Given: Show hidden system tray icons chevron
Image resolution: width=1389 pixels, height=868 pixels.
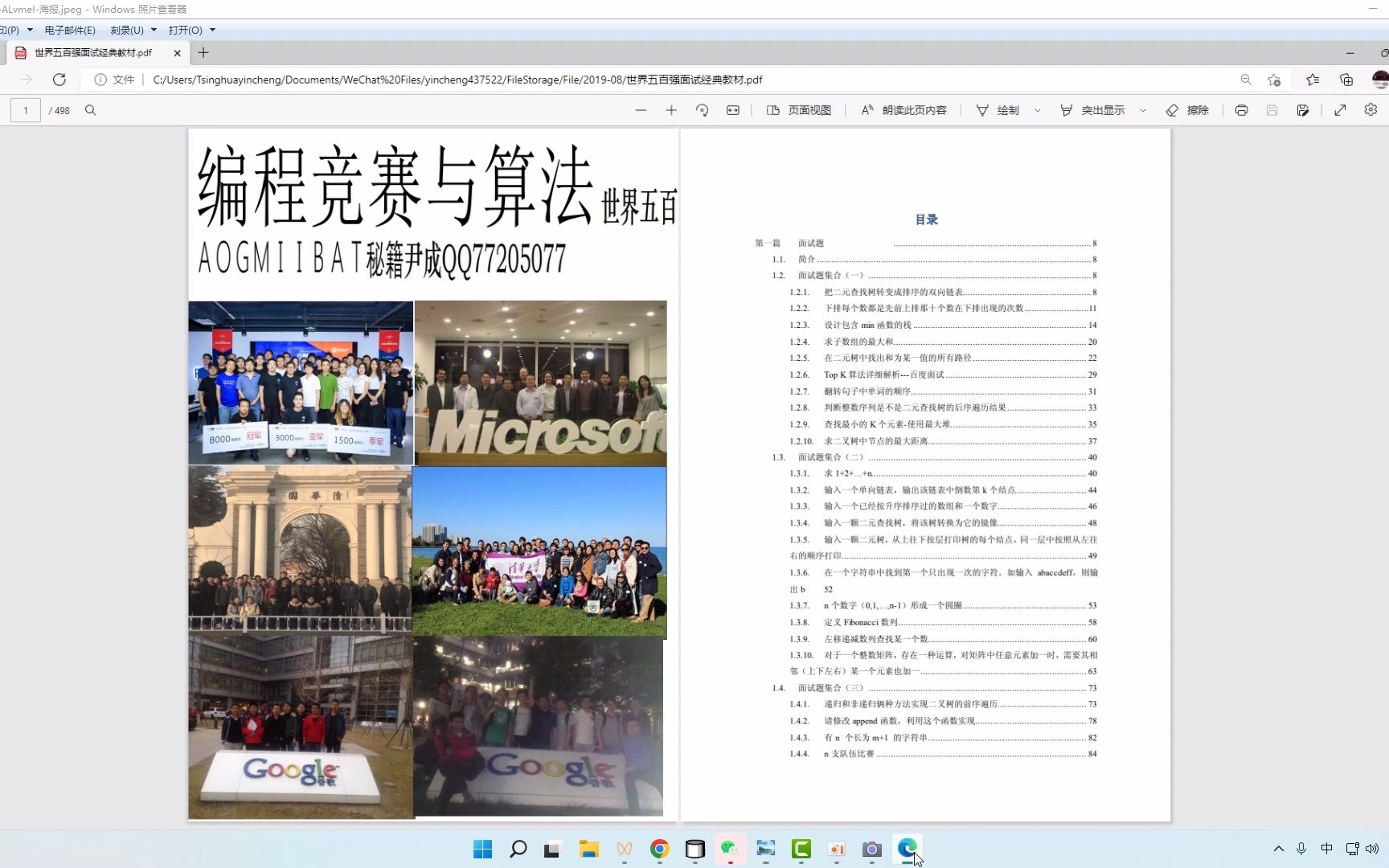Looking at the screenshot, I should click(1278, 849).
